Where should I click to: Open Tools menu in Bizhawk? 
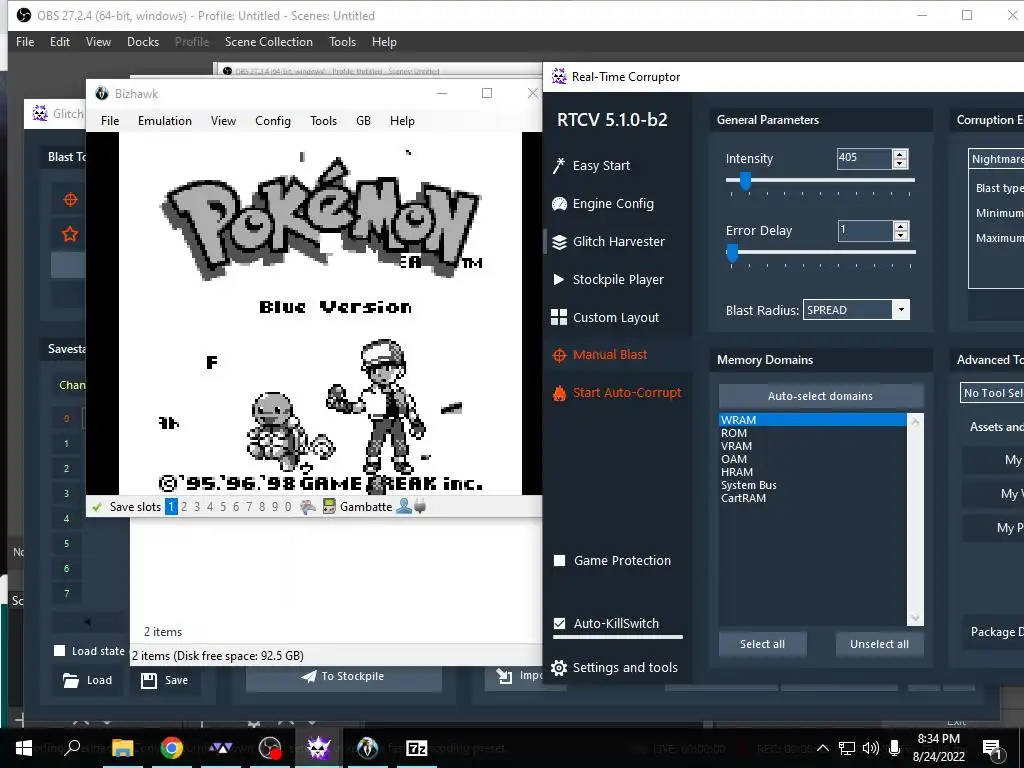pos(323,121)
